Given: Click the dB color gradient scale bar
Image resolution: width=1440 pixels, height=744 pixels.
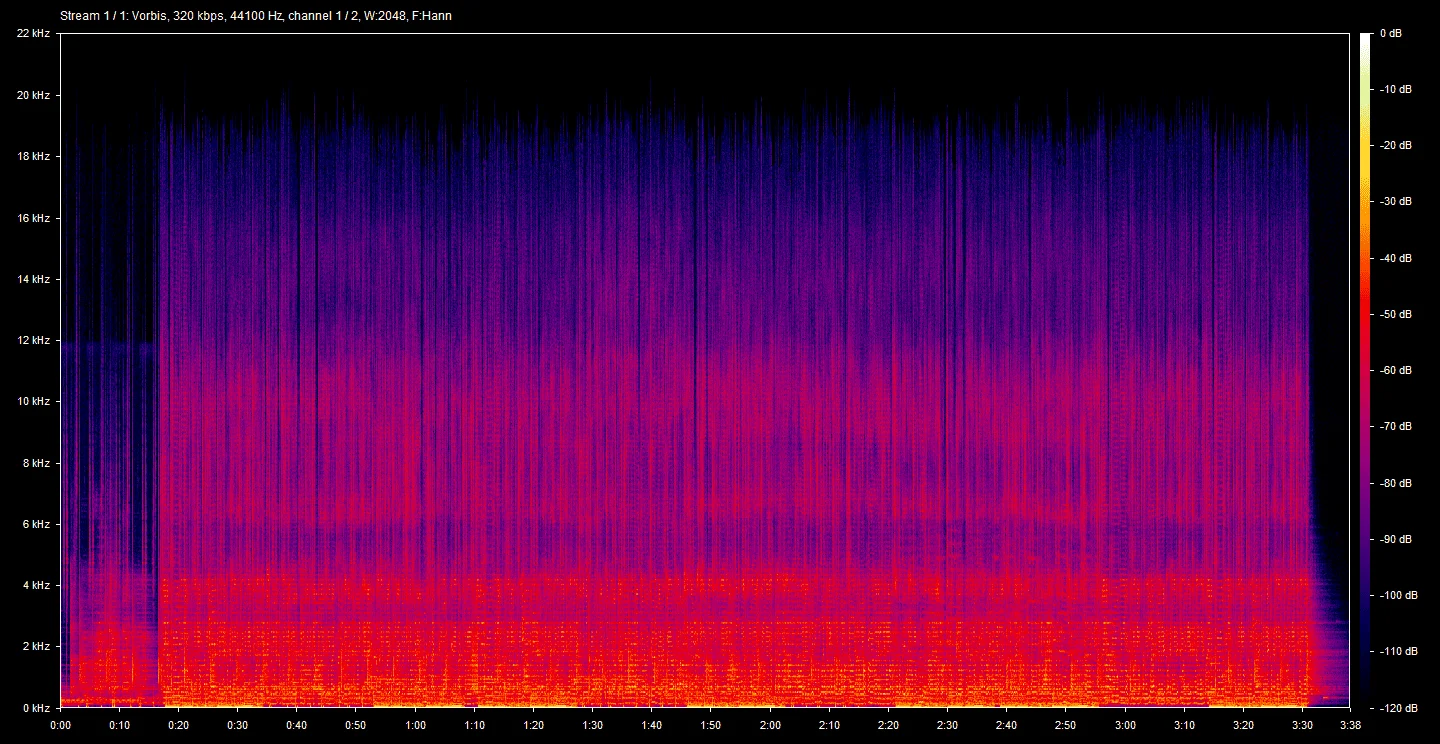Looking at the screenshot, I should click(x=1367, y=370).
